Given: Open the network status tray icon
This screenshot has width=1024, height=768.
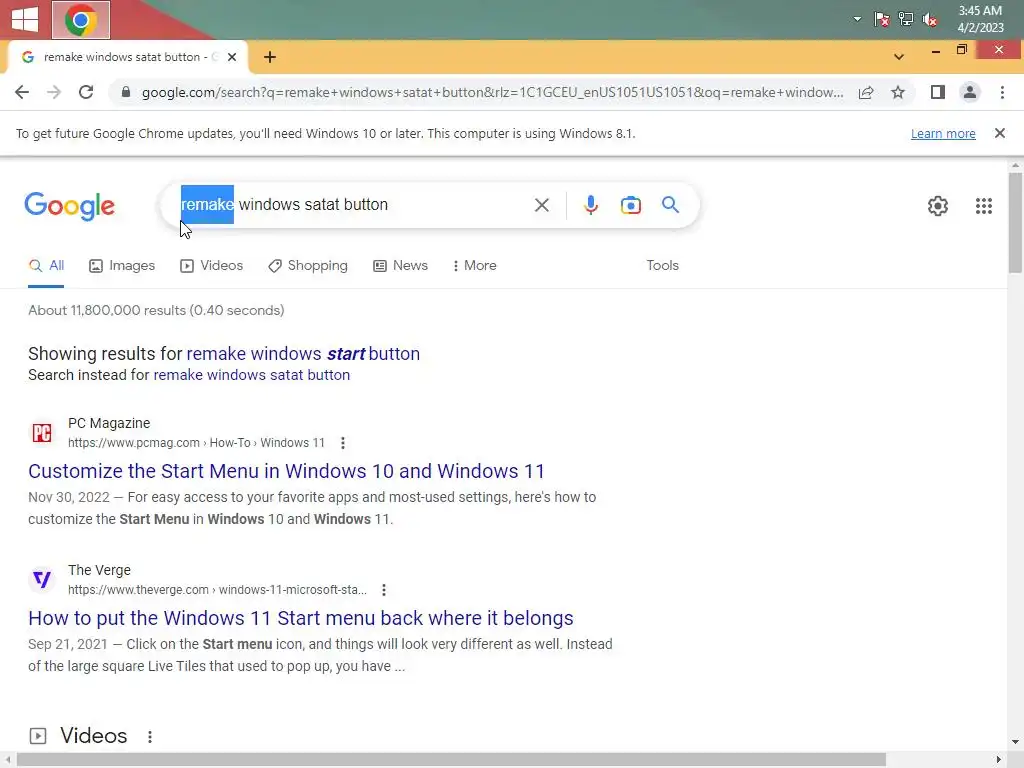Looking at the screenshot, I should click(906, 20).
